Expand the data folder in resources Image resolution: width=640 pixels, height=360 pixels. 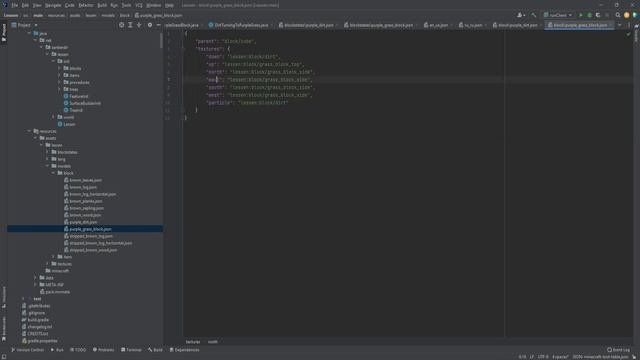tap(36, 278)
